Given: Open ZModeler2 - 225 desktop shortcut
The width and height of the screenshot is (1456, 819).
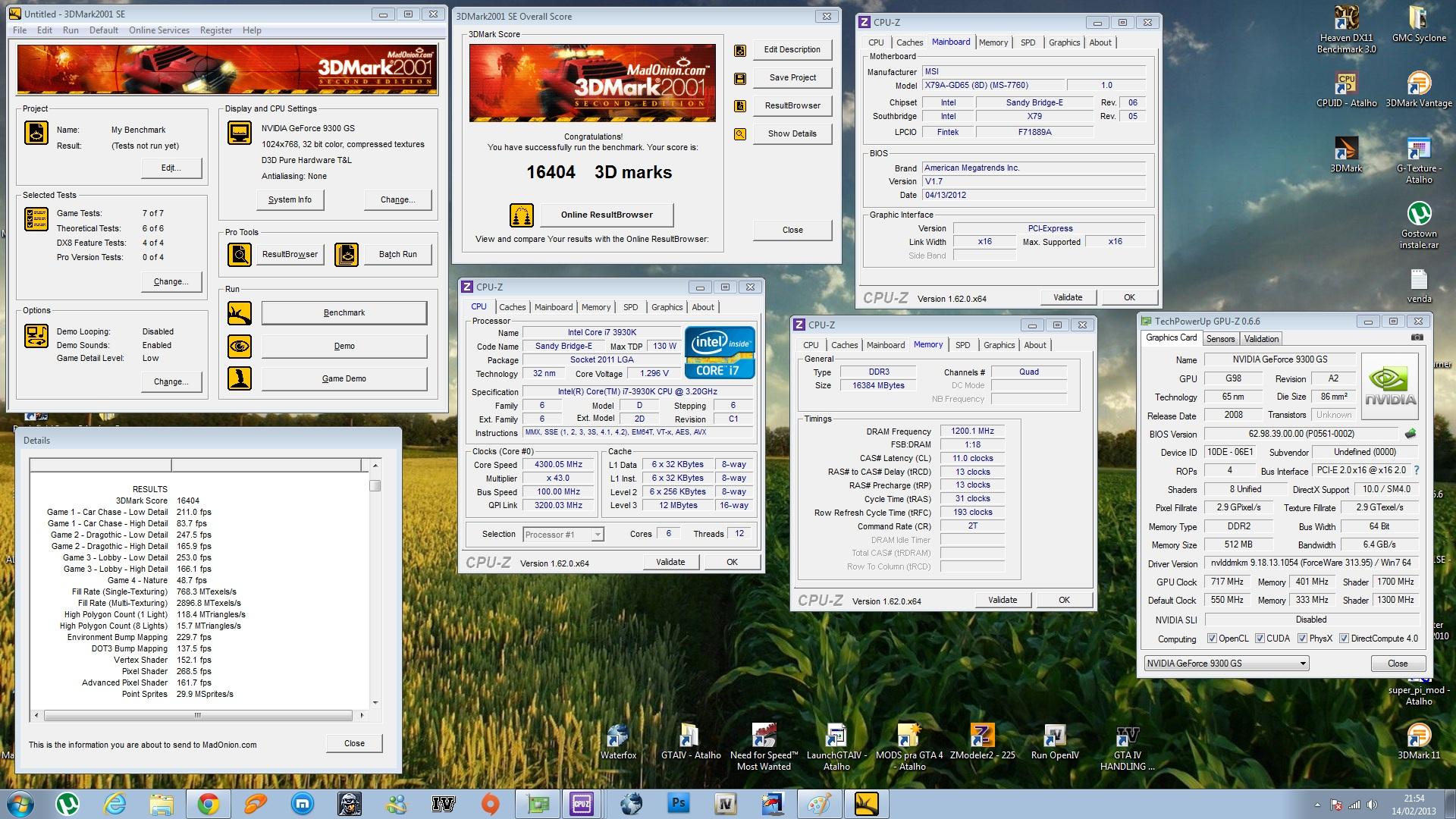Looking at the screenshot, I should click(982, 741).
